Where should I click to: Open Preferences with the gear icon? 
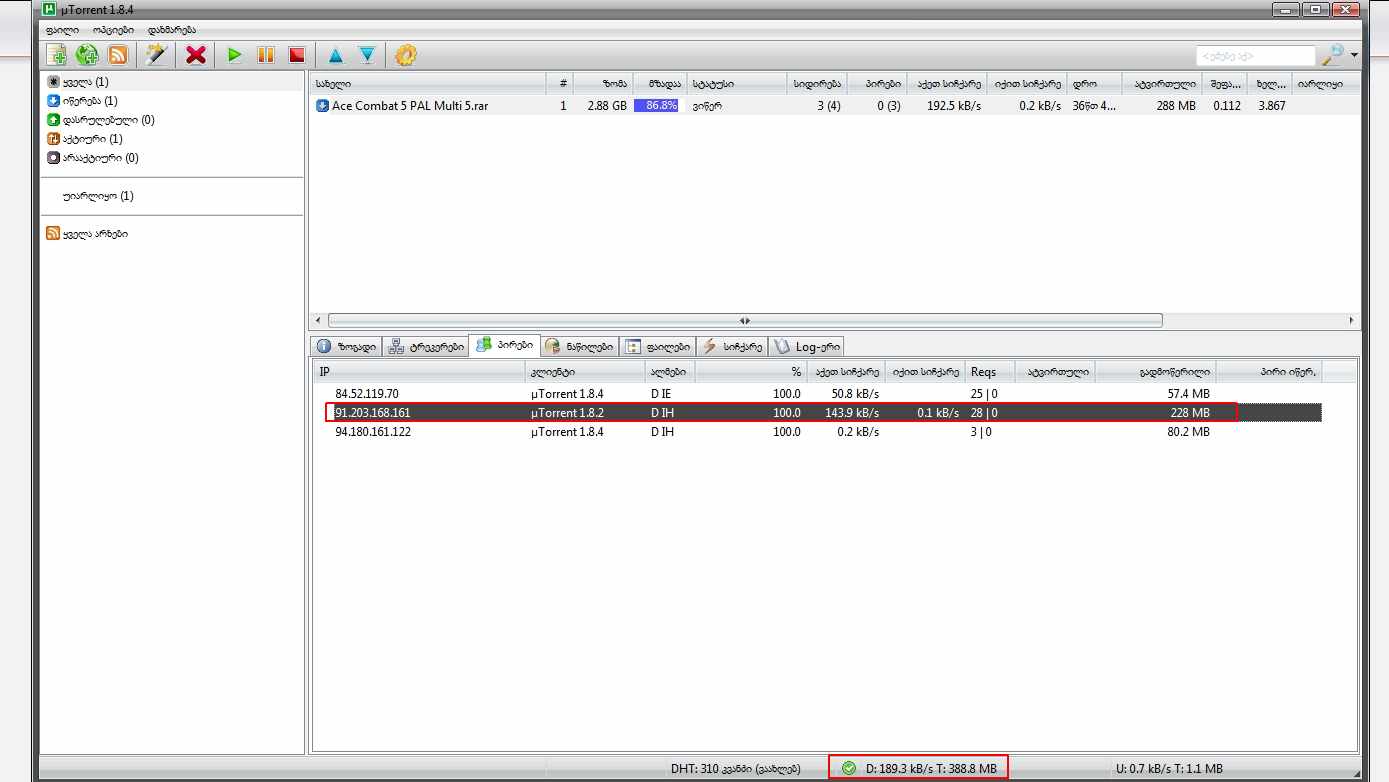[405, 55]
